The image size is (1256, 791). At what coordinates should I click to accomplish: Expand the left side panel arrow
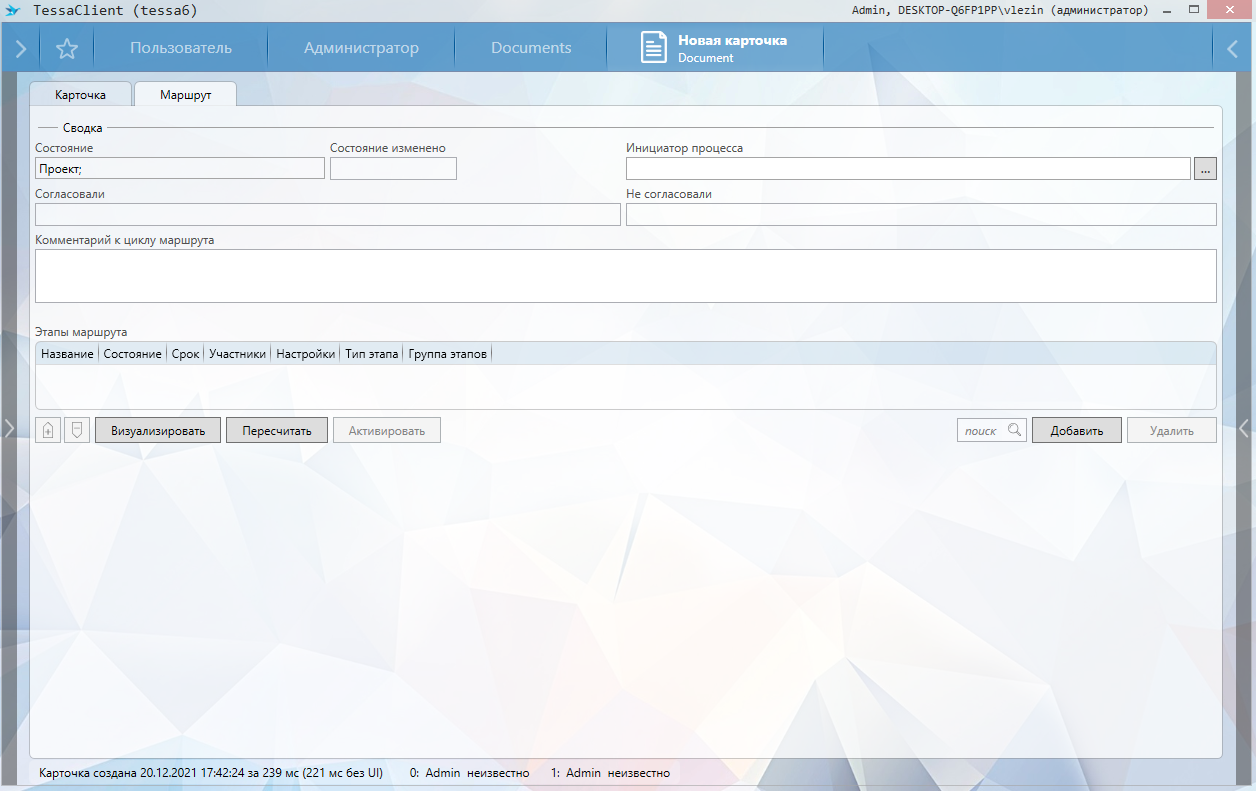(x=9, y=428)
